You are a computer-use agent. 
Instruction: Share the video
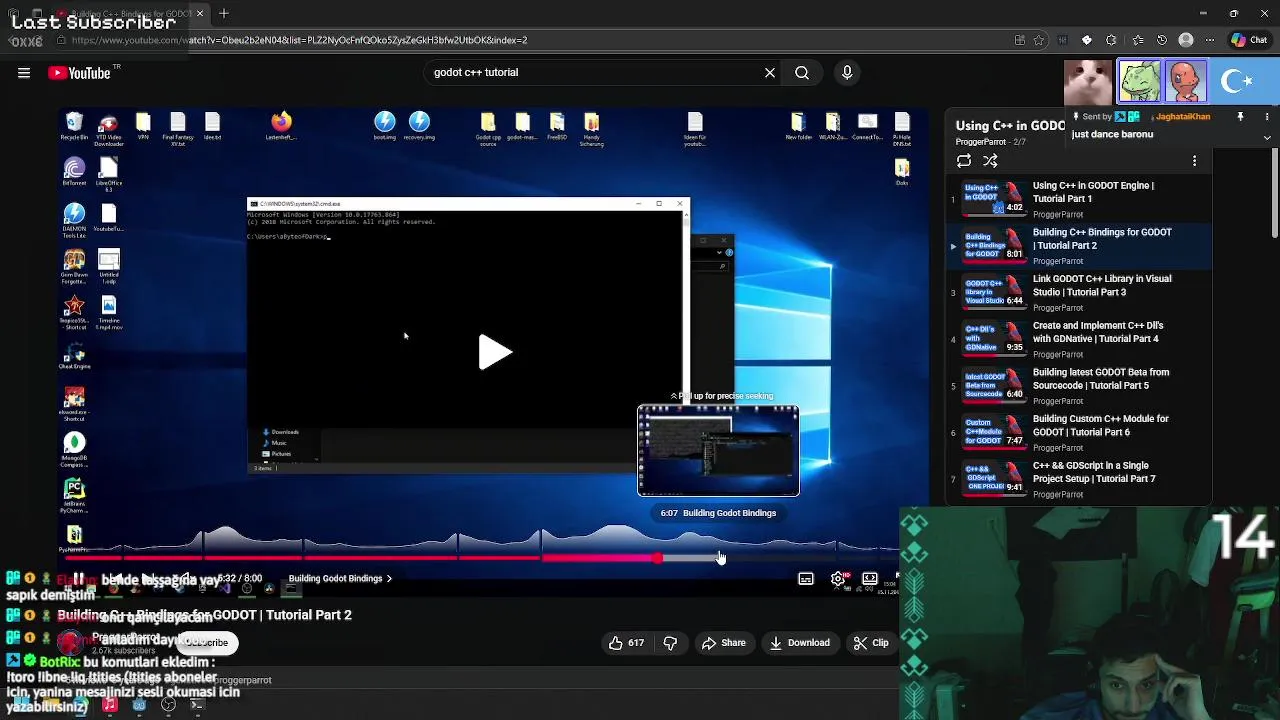724,643
